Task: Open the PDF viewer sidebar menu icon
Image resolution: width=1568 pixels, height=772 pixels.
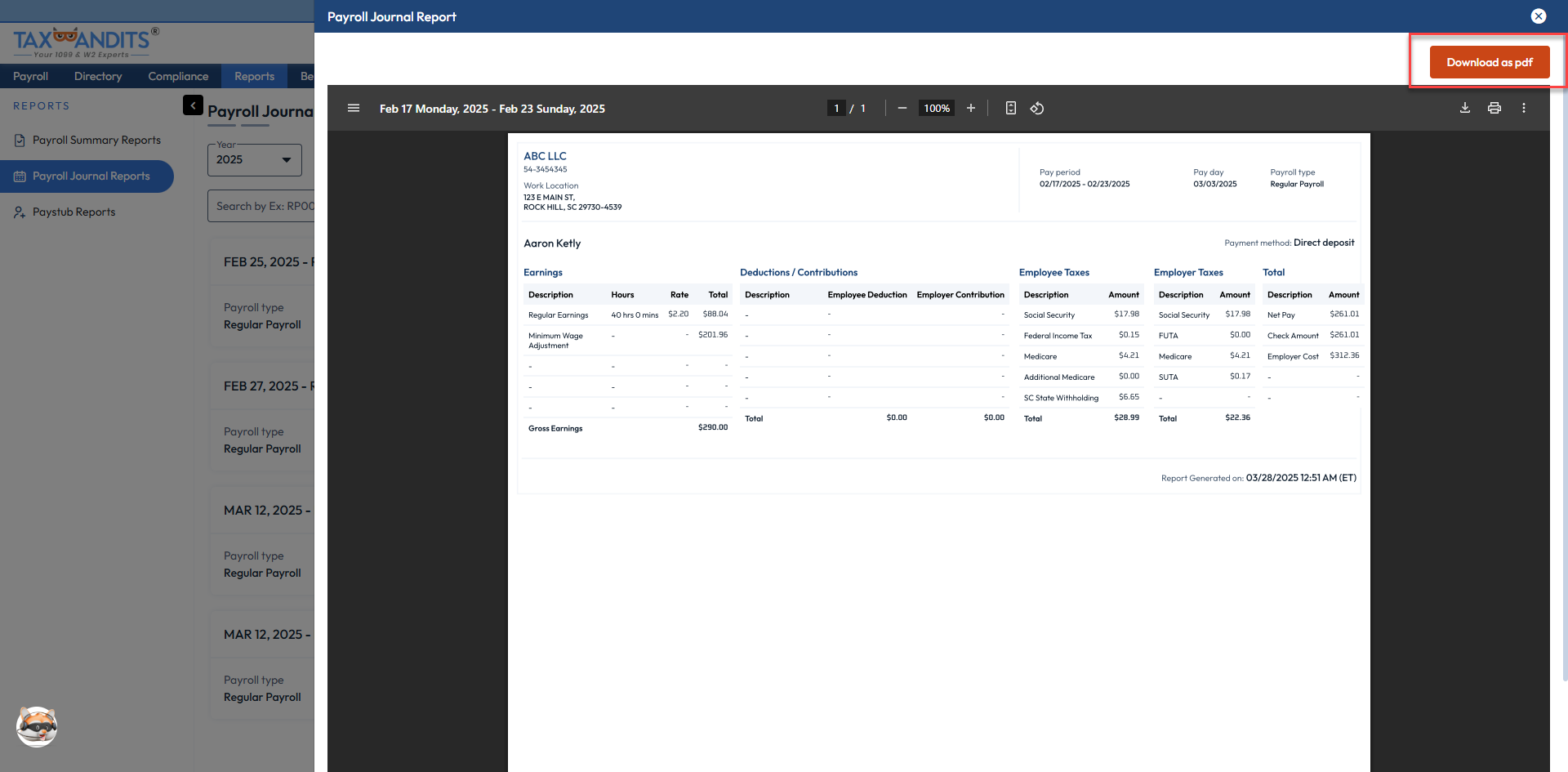Action: click(354, 108)
